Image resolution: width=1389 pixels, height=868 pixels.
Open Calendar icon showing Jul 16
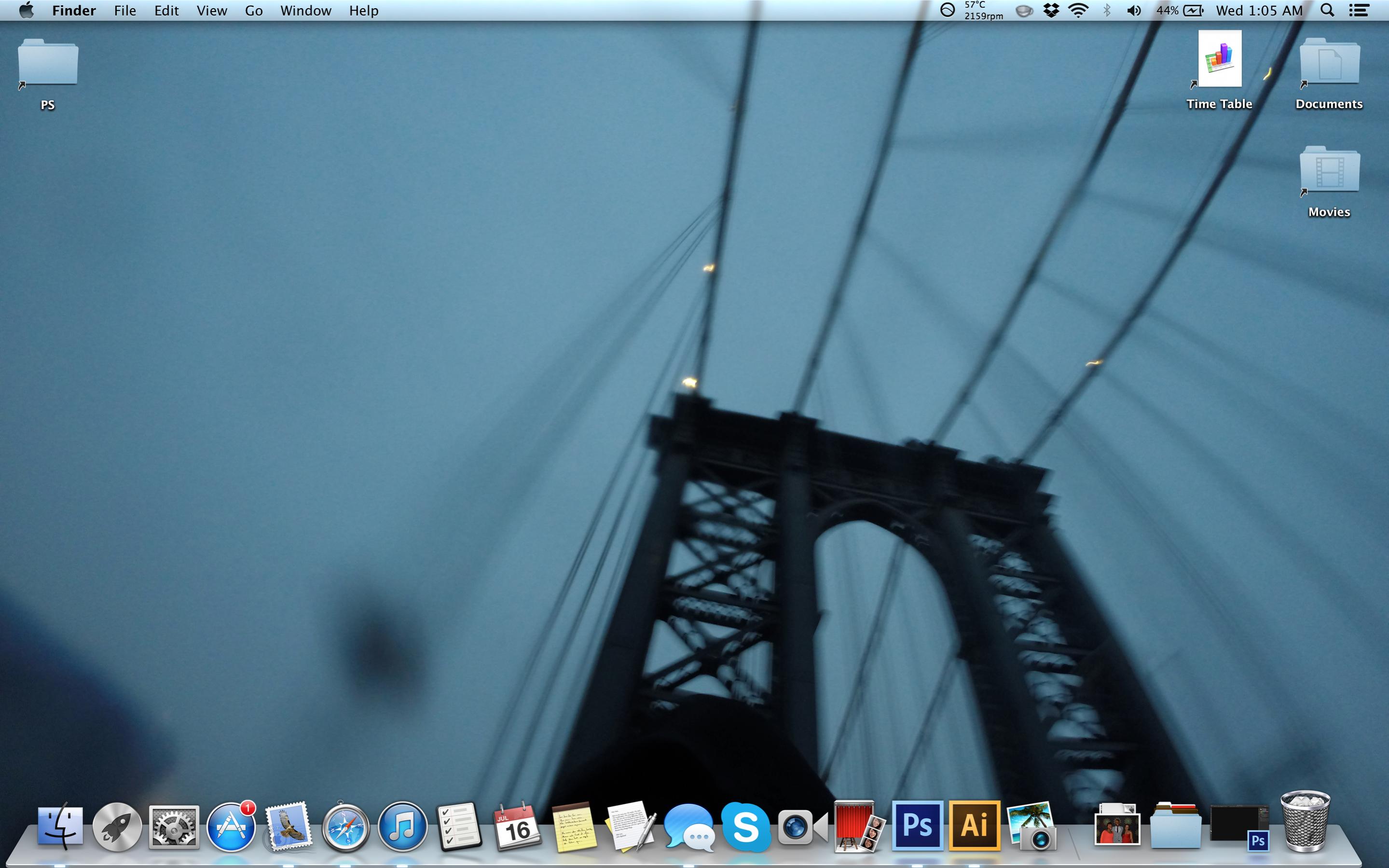tap(517, 826)
